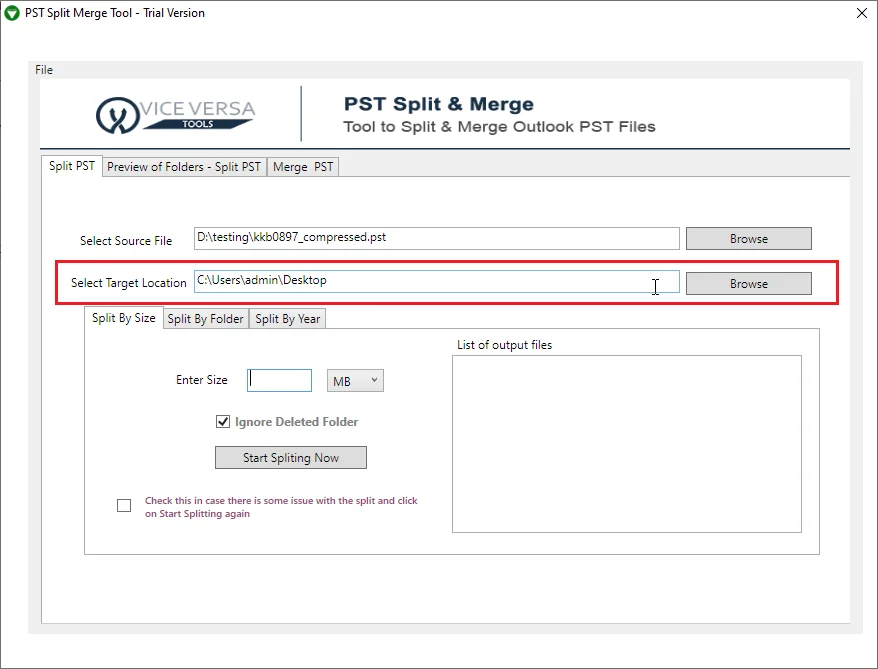Browse for the target location folder
Viewport: 878px width, 669px height.
[749, 283]
